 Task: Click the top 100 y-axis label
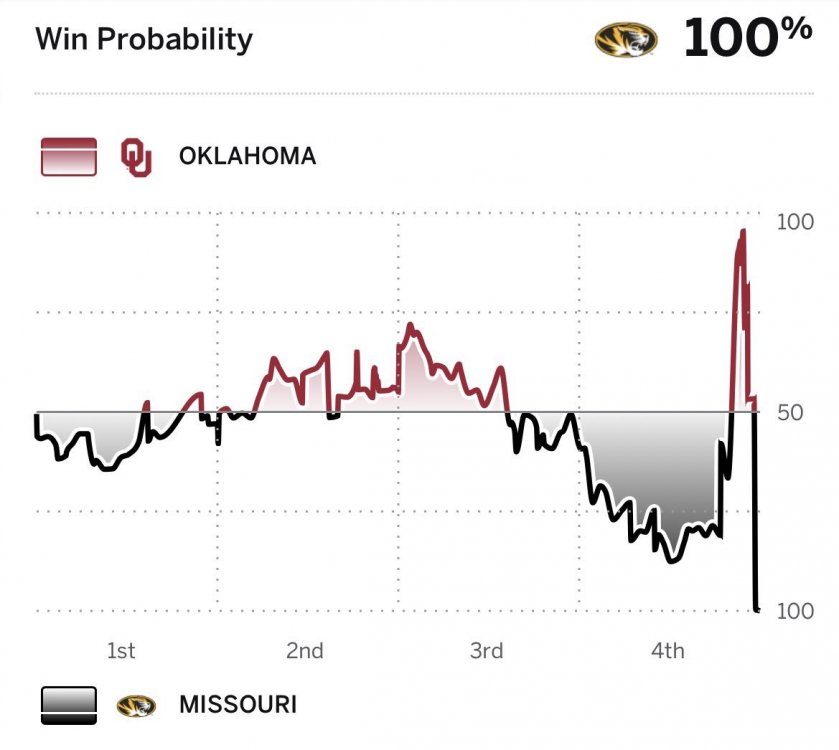click(x=795, y=222)
